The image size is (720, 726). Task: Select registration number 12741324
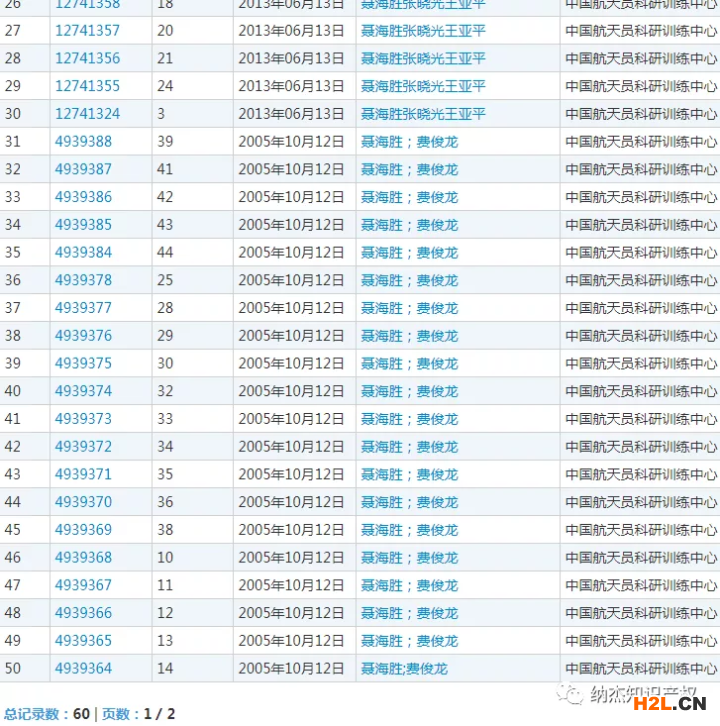click(x=87, y=114)
